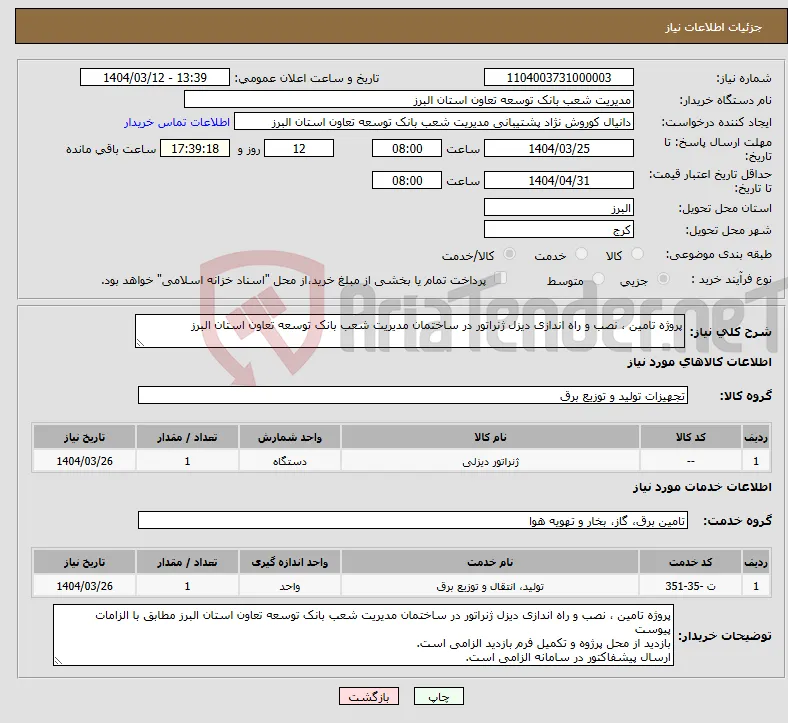Click the گروه کالا field تجهیزات تولید و توزیع برق

point(413,395)
